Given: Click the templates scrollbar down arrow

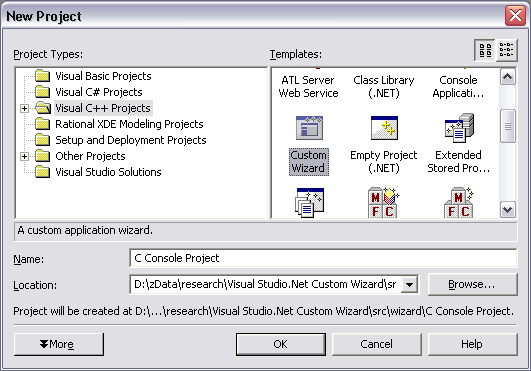Looking at the screenshot, I should pos(508,210).
